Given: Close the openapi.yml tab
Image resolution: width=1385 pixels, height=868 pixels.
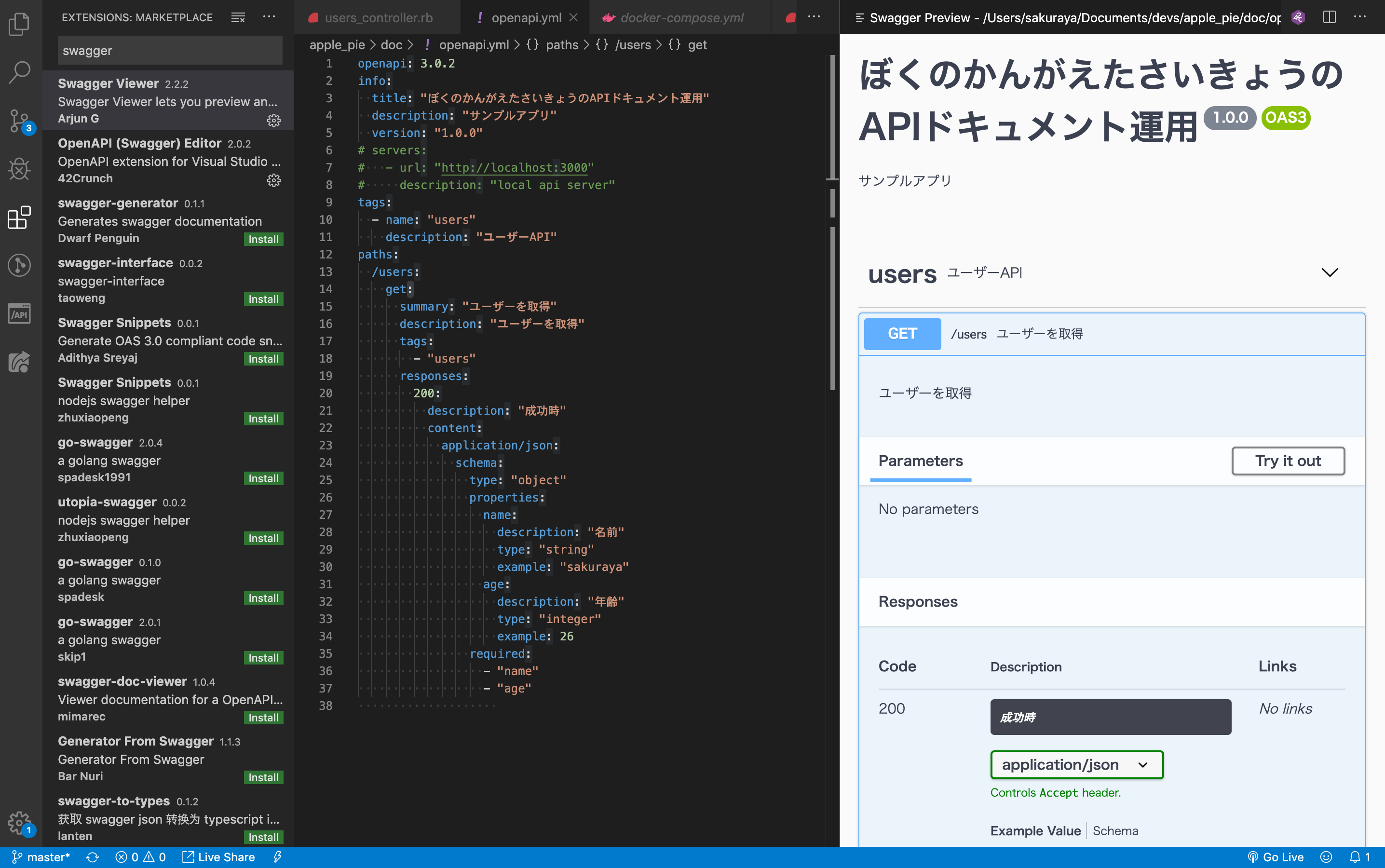Looking at the screenshot, I should [573, 17].
